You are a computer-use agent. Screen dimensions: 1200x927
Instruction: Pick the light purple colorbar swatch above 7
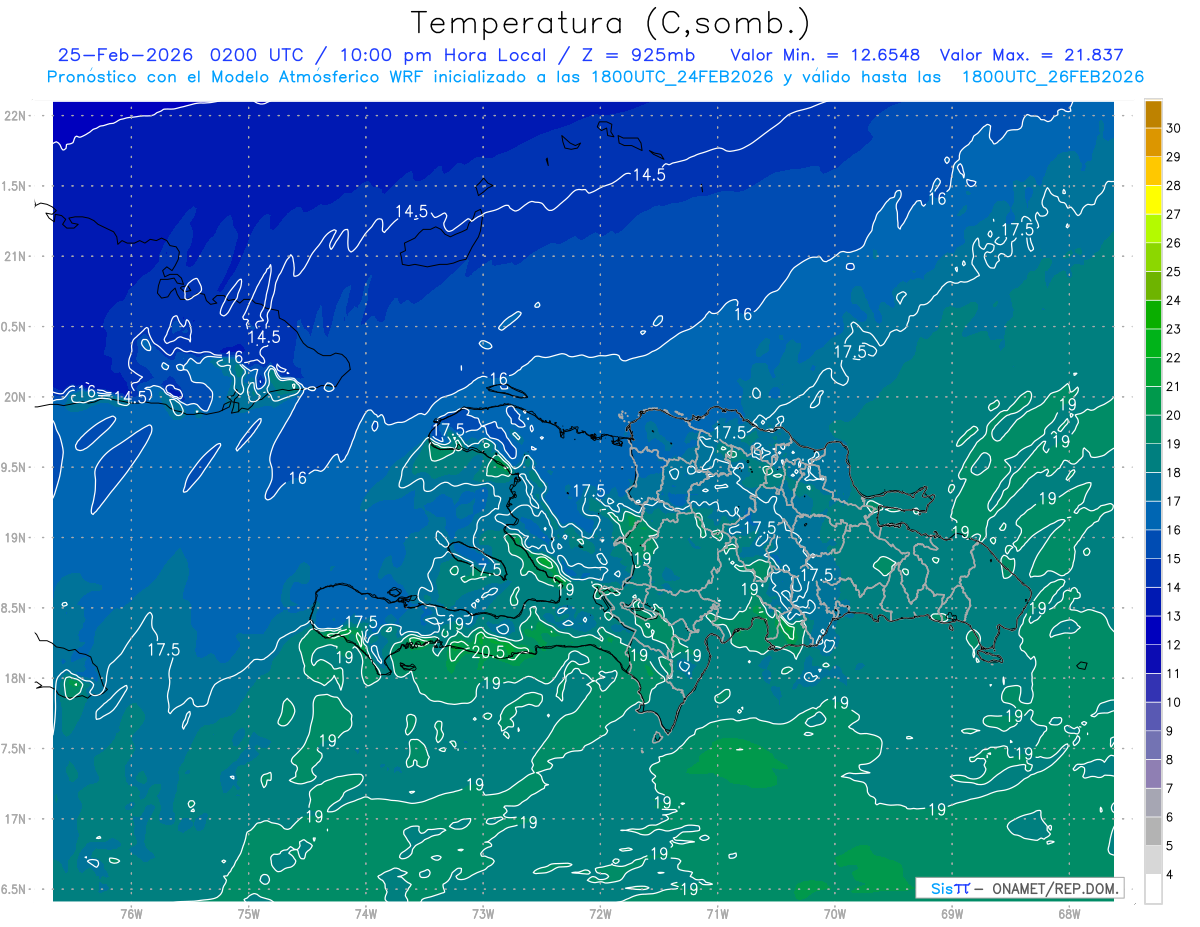(1153, 775)
